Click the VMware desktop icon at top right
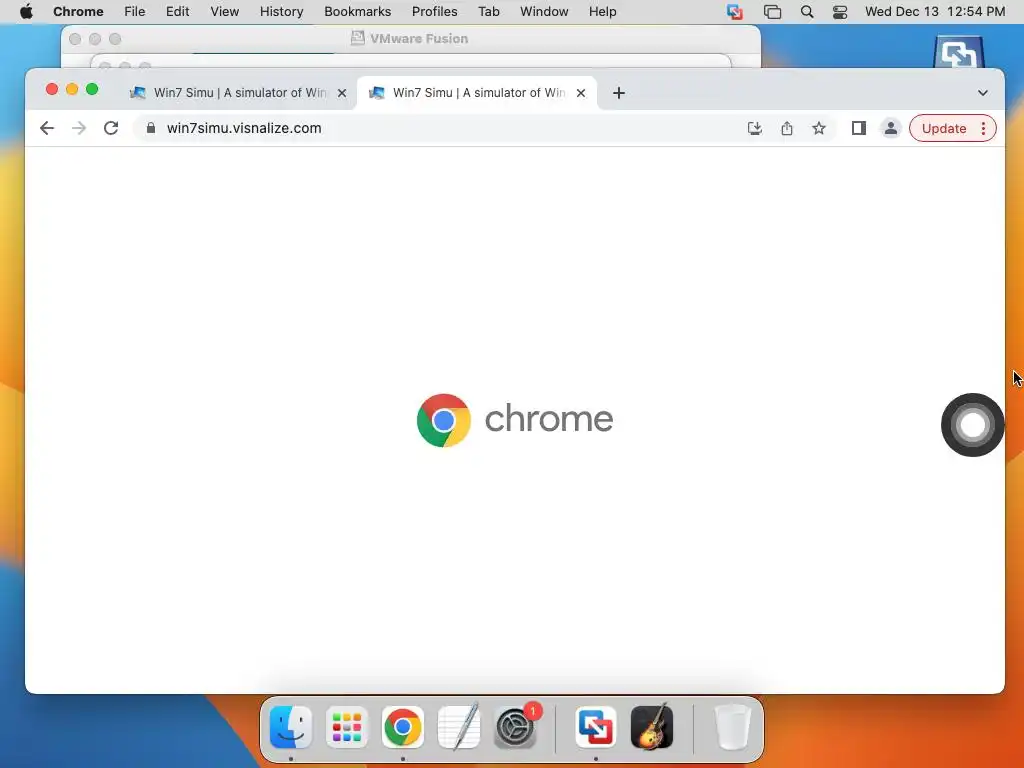 tap(958, 52)
